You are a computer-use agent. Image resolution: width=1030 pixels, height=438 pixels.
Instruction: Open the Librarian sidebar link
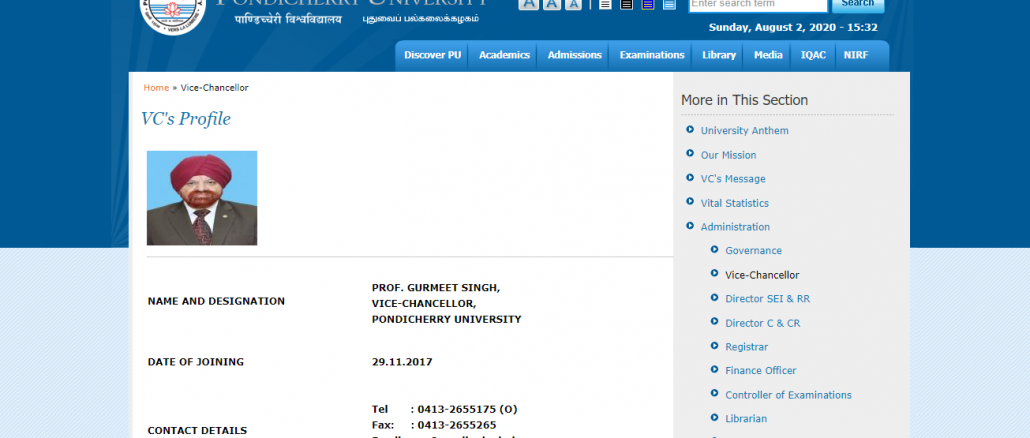(x=746, y=418)
